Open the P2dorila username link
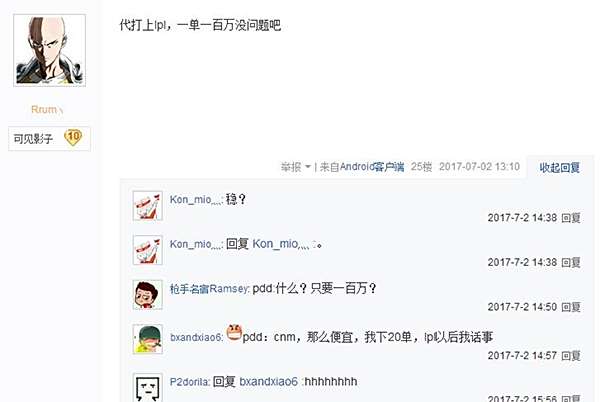Image resolution: width=600 pixels, height=402 pixels. pos(189,382)
